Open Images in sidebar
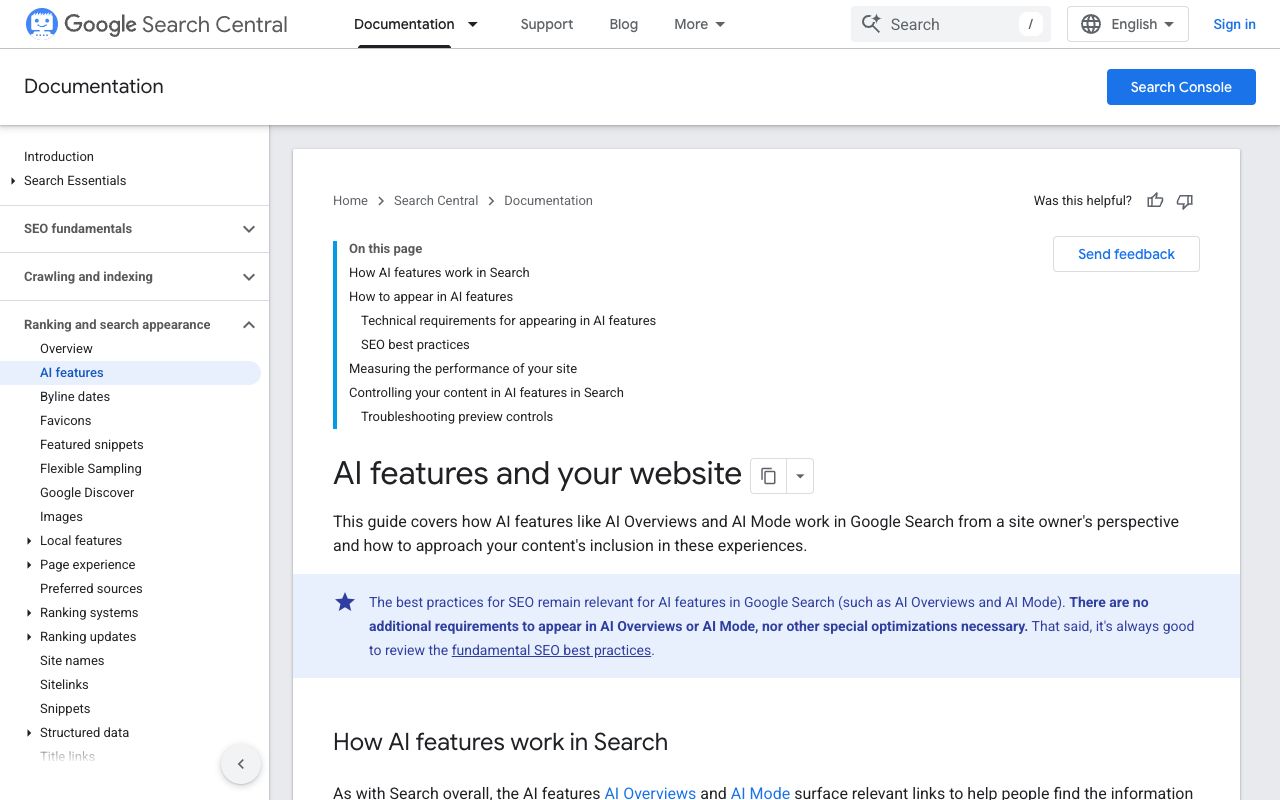The height and width of the screenshot is (800, 1280). click(61, 517)
